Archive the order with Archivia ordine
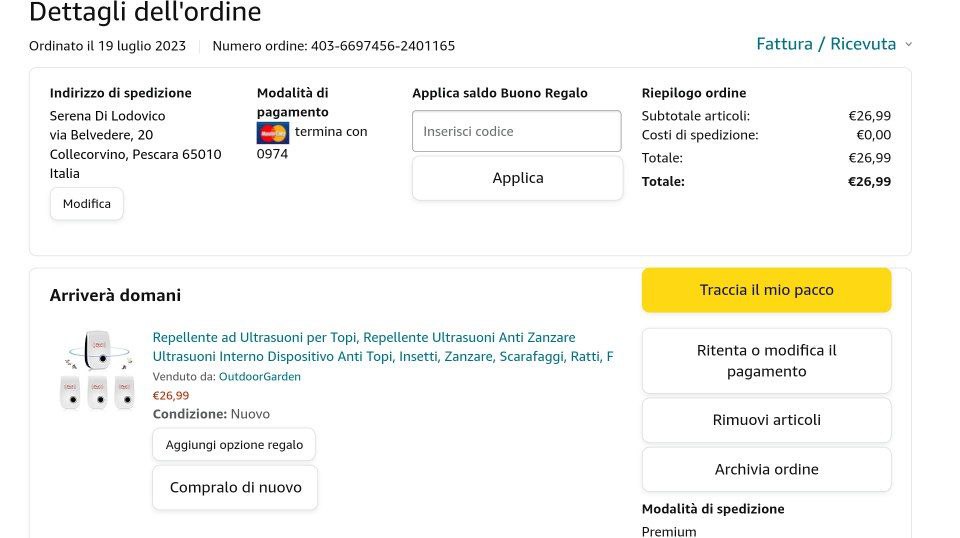Image resolution: width=960 pixels, height=538 pixels. pyautogui.click(x=766, y=469)
